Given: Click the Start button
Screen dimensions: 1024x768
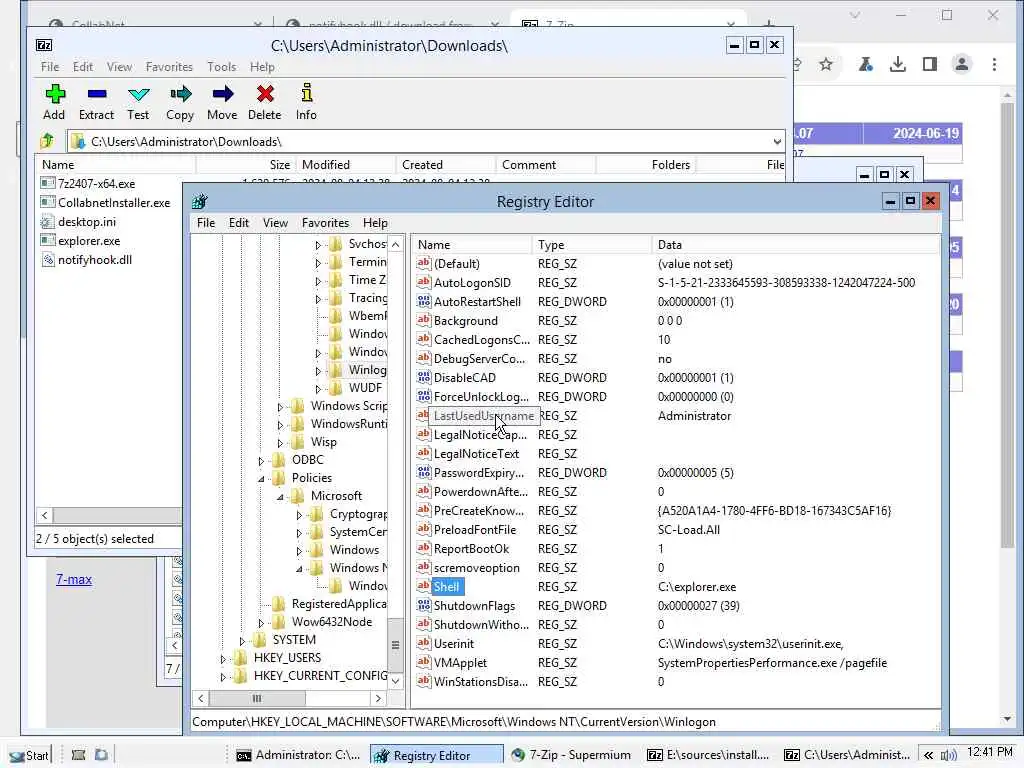Looking at the screenshot, I should [x=30, y=755].
